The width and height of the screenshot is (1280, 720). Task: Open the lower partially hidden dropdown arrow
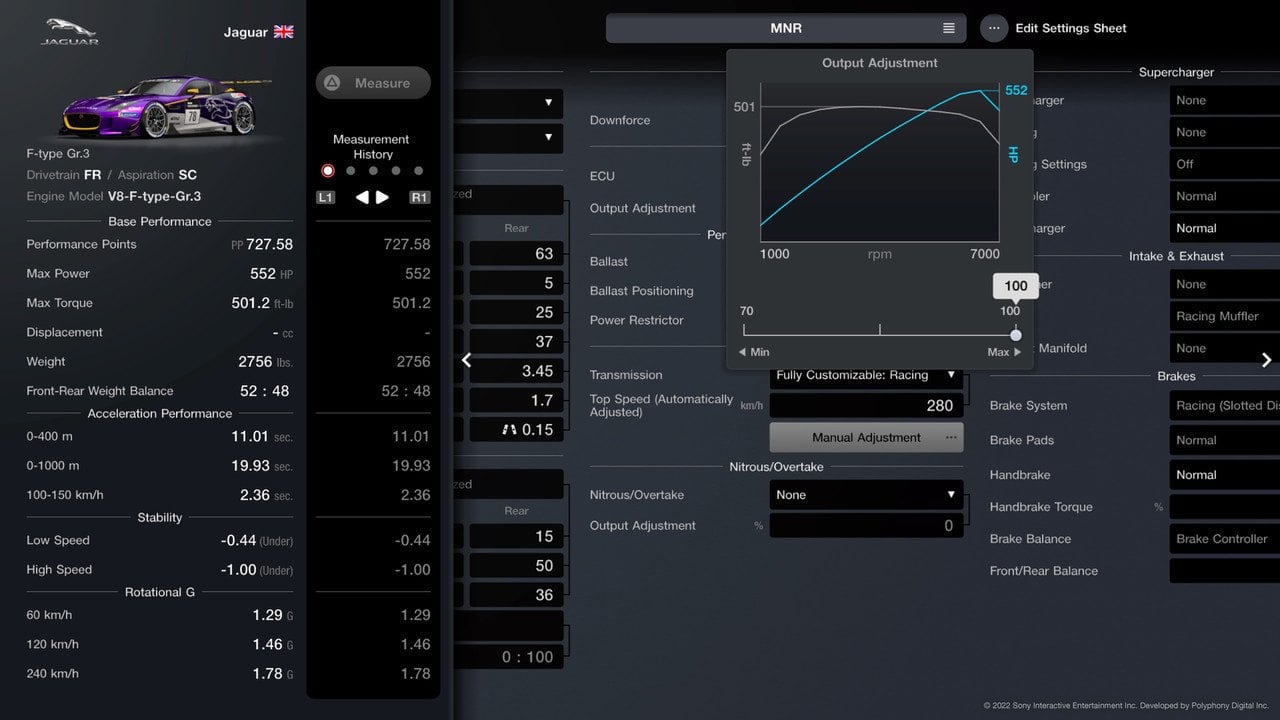[548, 137]
